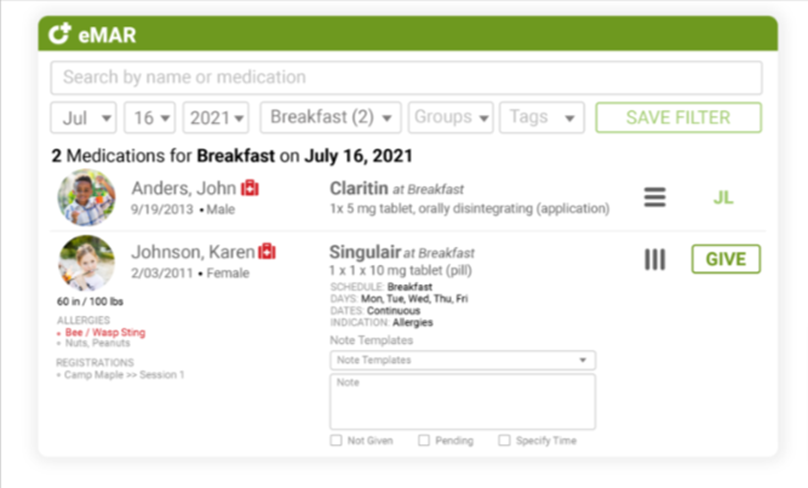Enable the Specify Time checkbox
Image resolution: width=808 pixels, height=488 pixels.
[504, 440]
